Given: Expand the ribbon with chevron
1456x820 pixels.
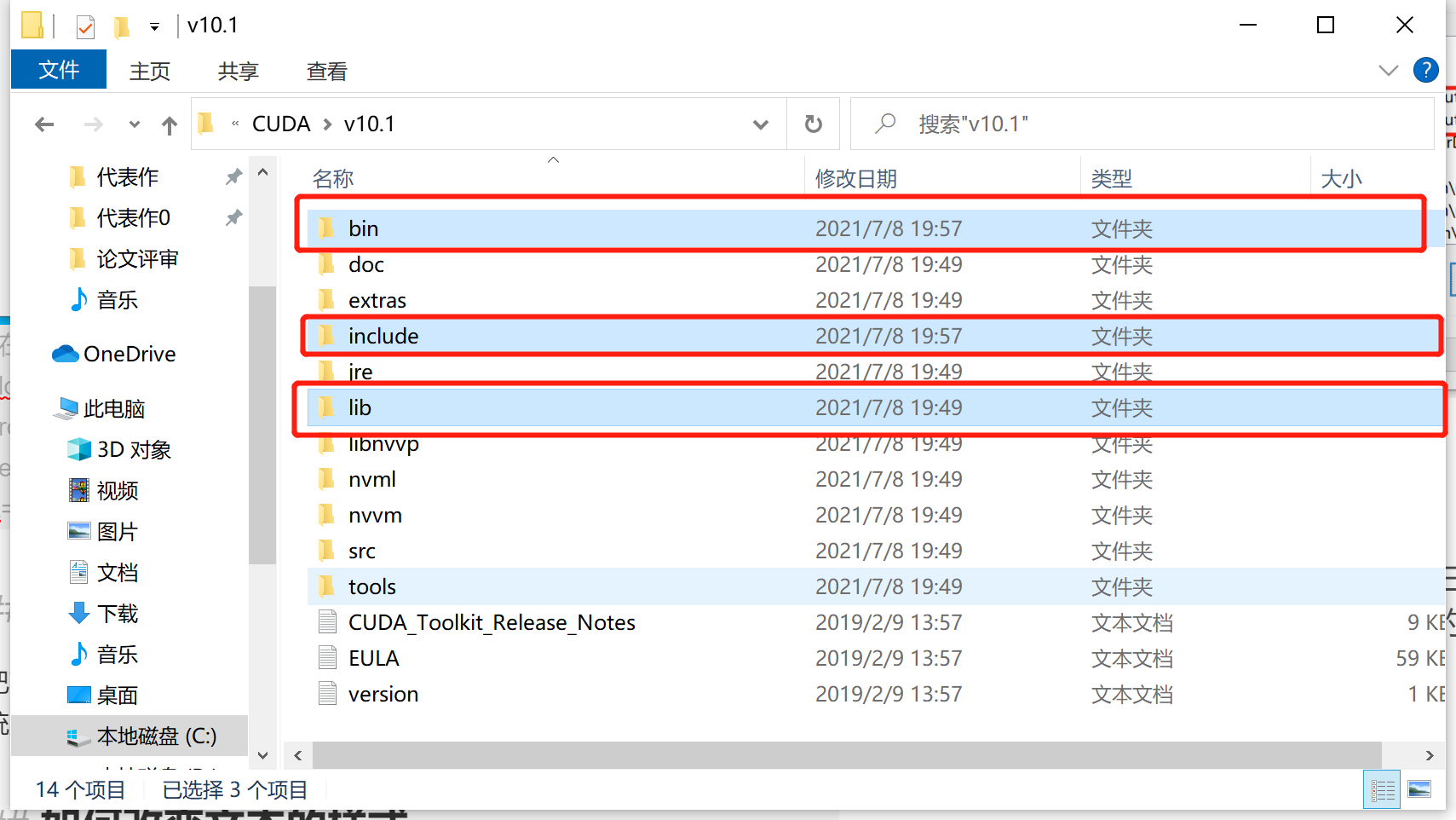Looking at the screenshot, I should [1389, 70].
